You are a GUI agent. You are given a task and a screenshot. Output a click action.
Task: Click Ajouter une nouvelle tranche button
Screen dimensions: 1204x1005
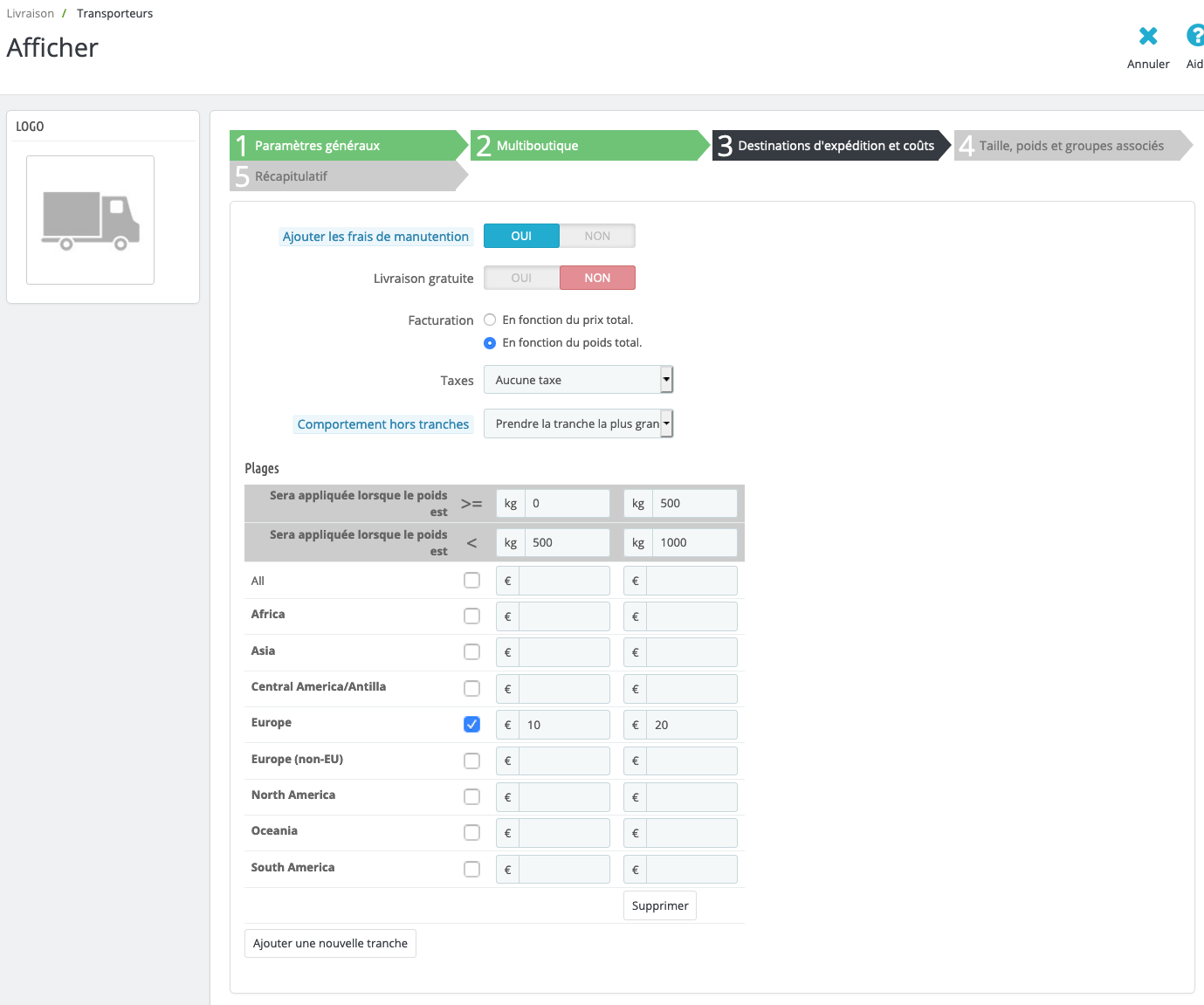(x=330, y=943)
